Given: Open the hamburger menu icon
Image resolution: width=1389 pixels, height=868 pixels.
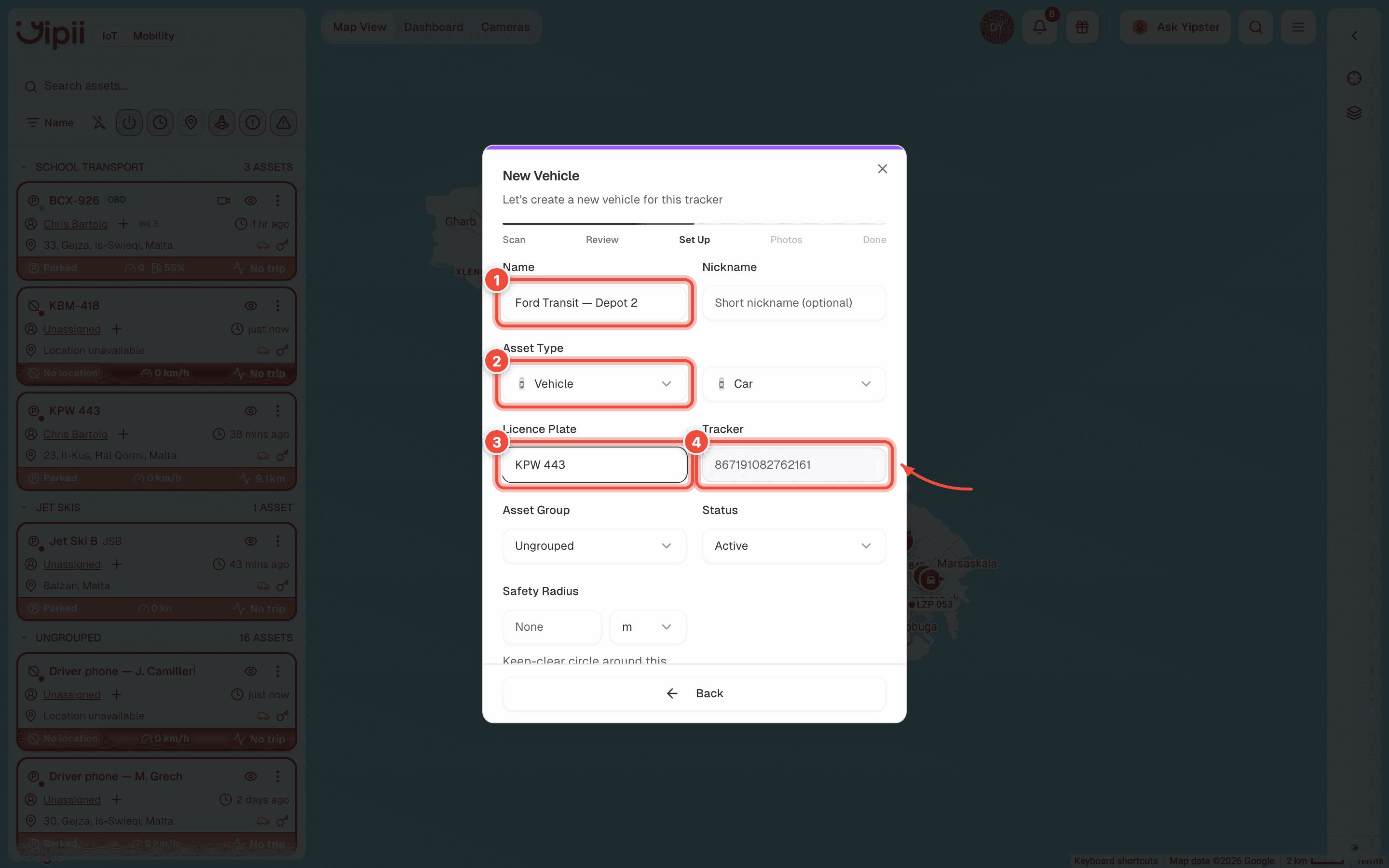Looking at the screenshot, I should [x=1298, y=27].
